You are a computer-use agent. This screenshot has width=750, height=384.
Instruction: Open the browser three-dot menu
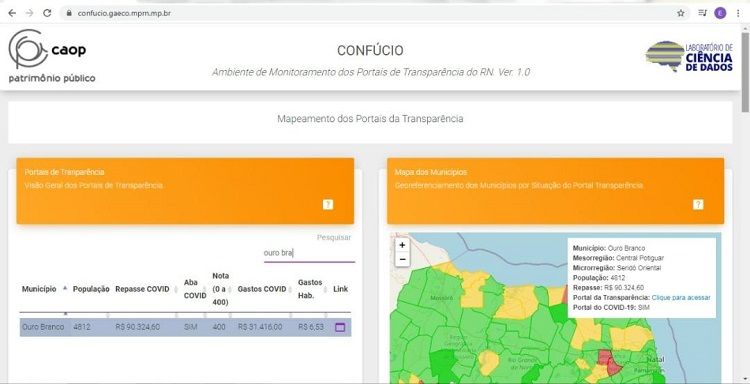(738, 13)
